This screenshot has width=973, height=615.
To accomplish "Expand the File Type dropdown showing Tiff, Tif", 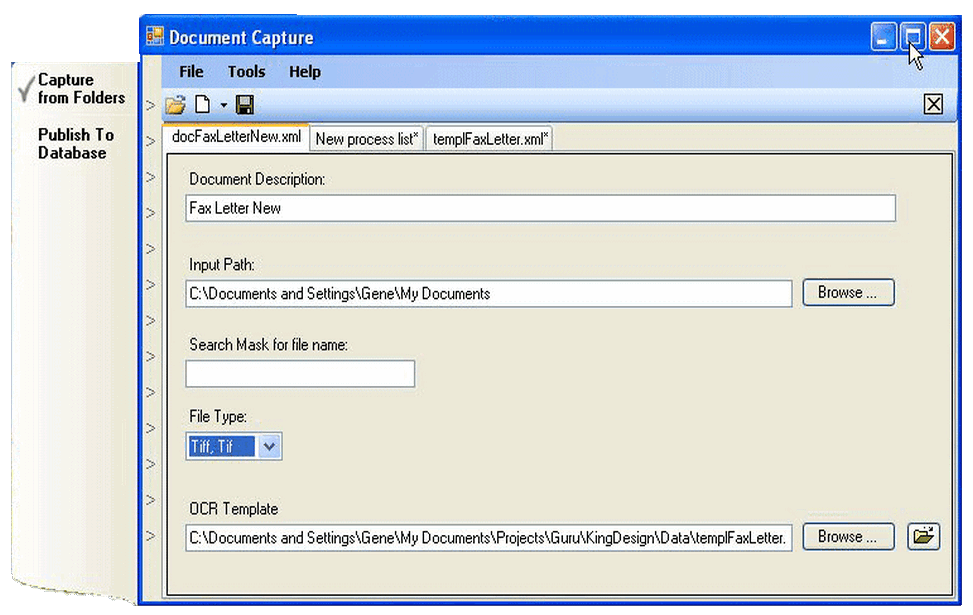I will tap(268, 446).
